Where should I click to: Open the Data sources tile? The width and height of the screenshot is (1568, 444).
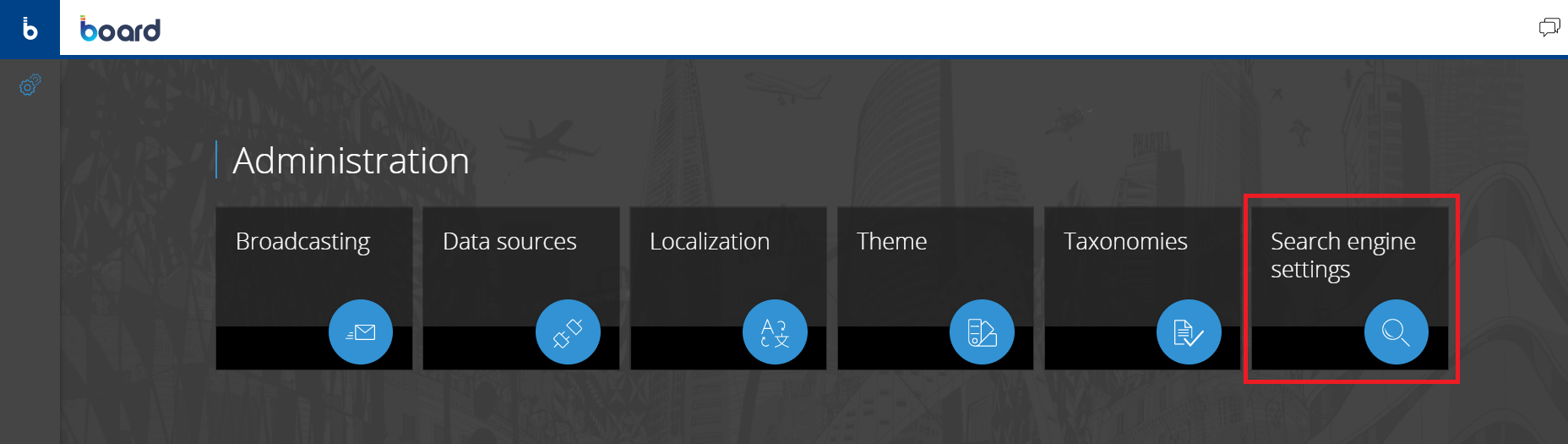(x=521, y=288)
